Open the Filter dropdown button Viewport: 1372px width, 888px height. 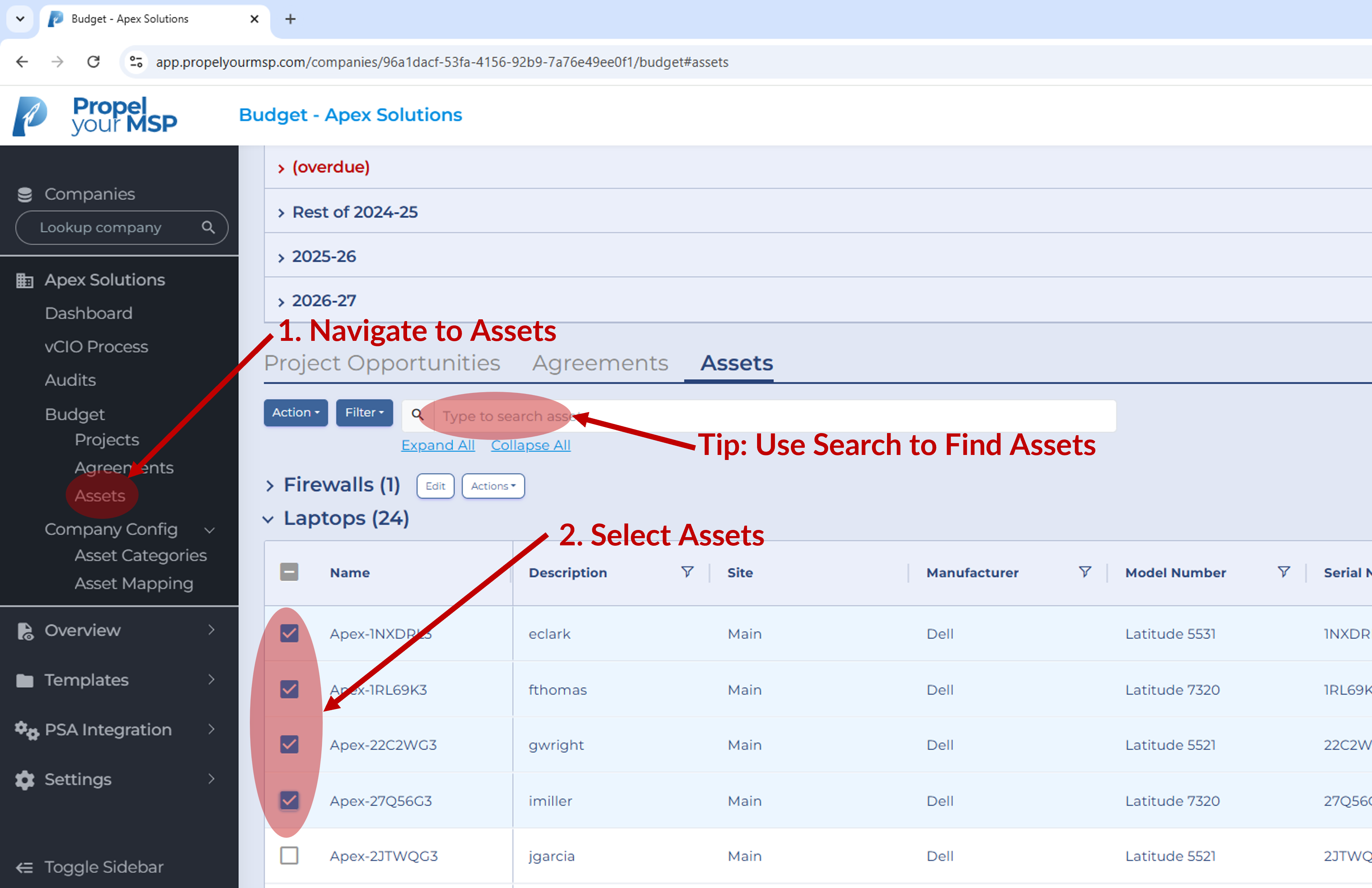tap(364, 413)
